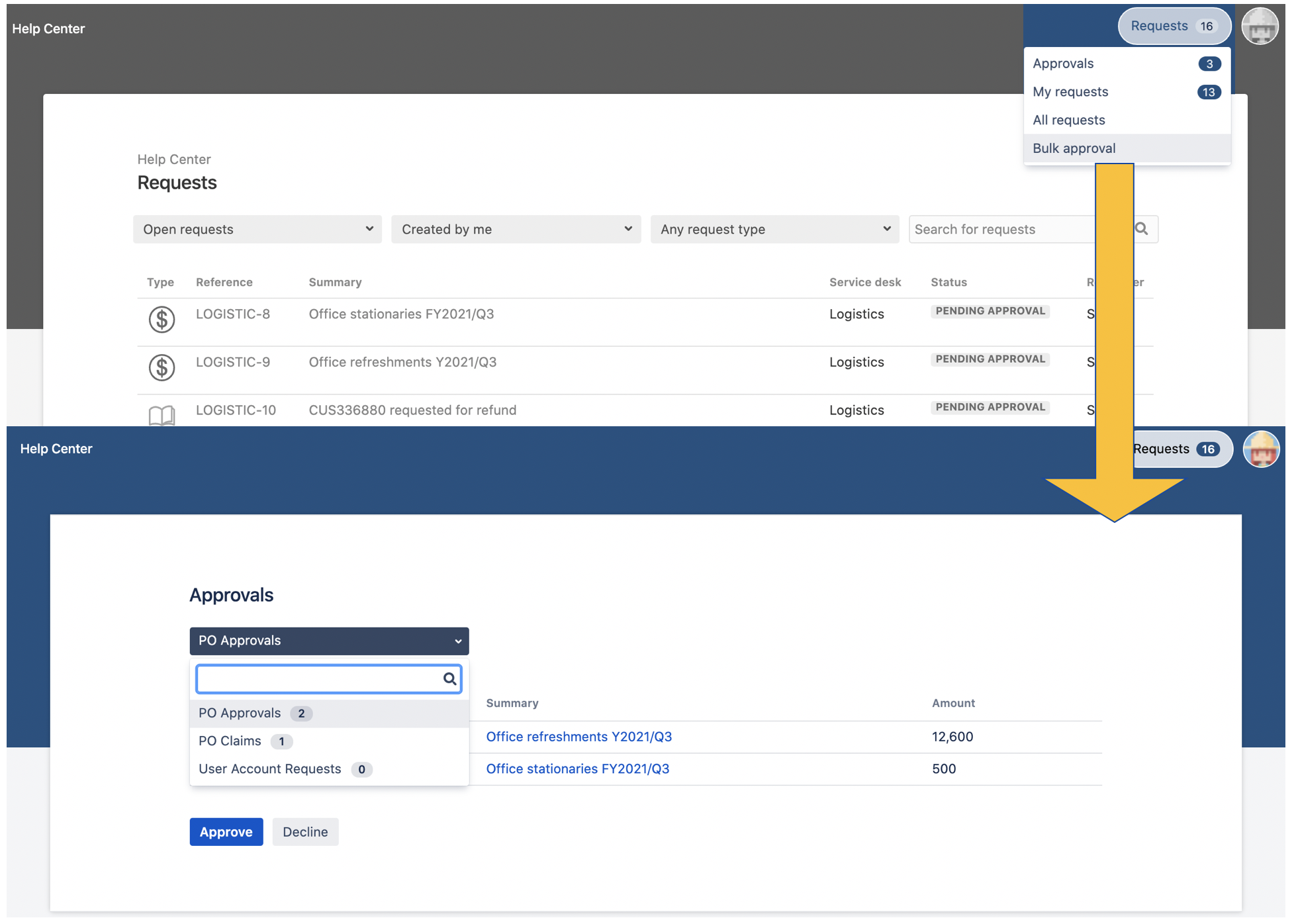
Task: Click the blue Approve button
Action: point(226,832)
